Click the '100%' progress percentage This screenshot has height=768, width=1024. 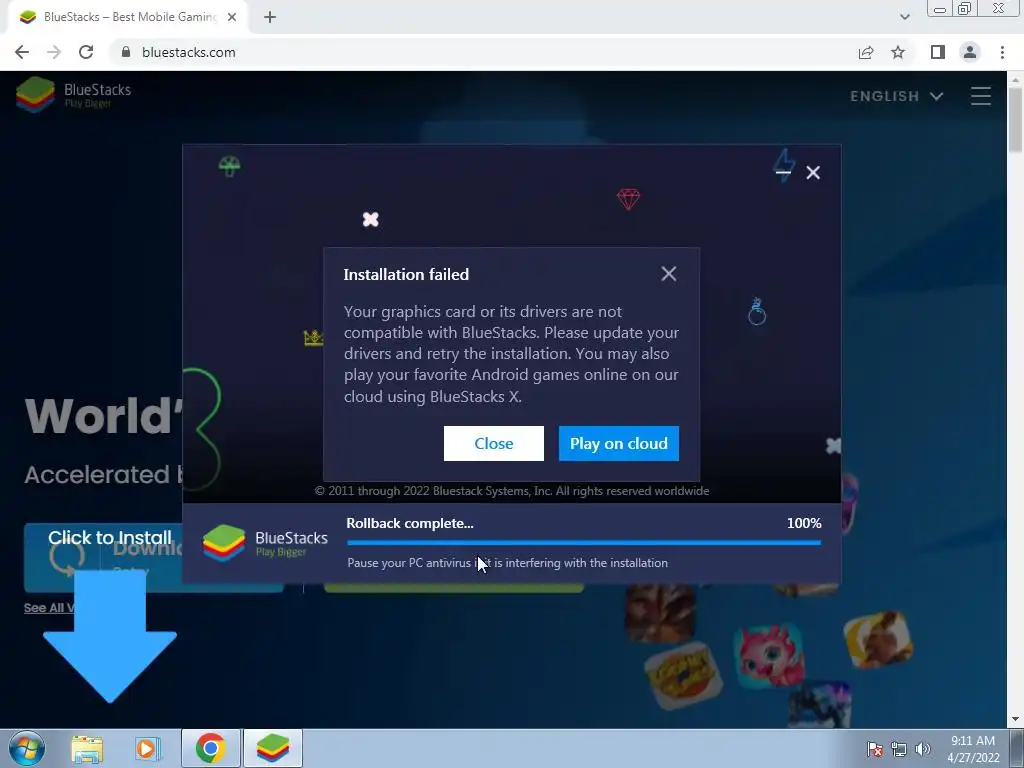(804, 523)
